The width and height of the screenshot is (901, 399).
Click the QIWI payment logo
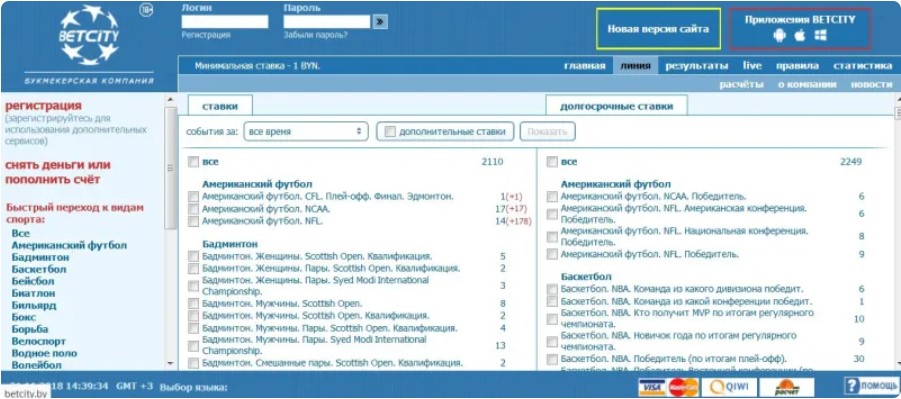point(729,388)
